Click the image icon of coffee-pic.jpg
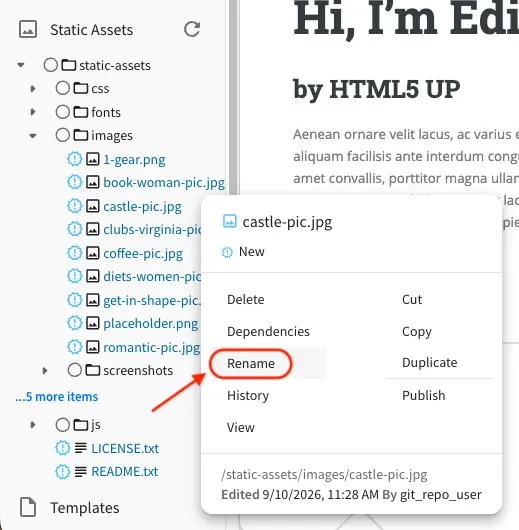The image size is (519, 530). (x=93, y=253)
